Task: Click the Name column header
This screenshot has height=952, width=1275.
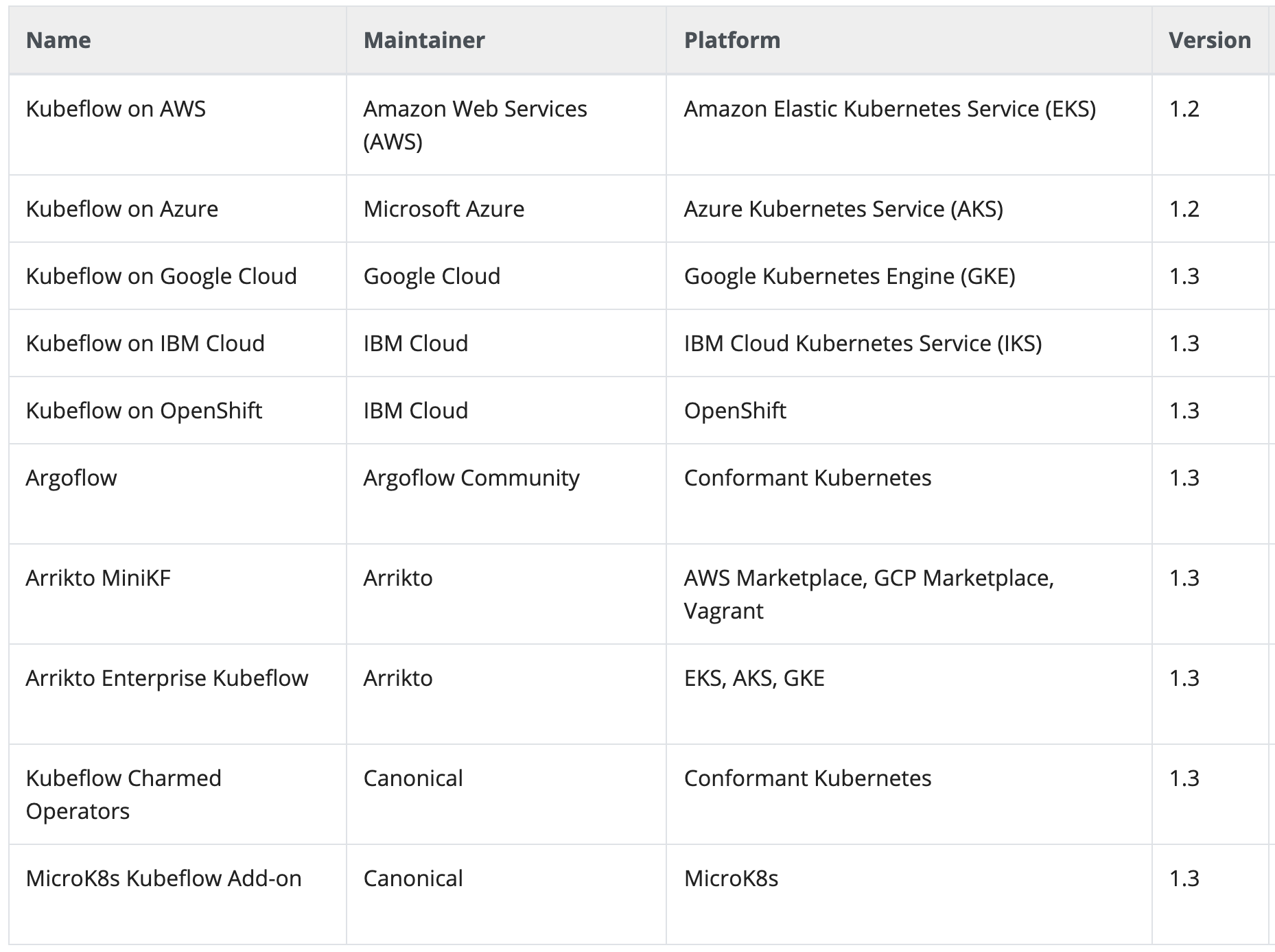Action: pos(178,40)
